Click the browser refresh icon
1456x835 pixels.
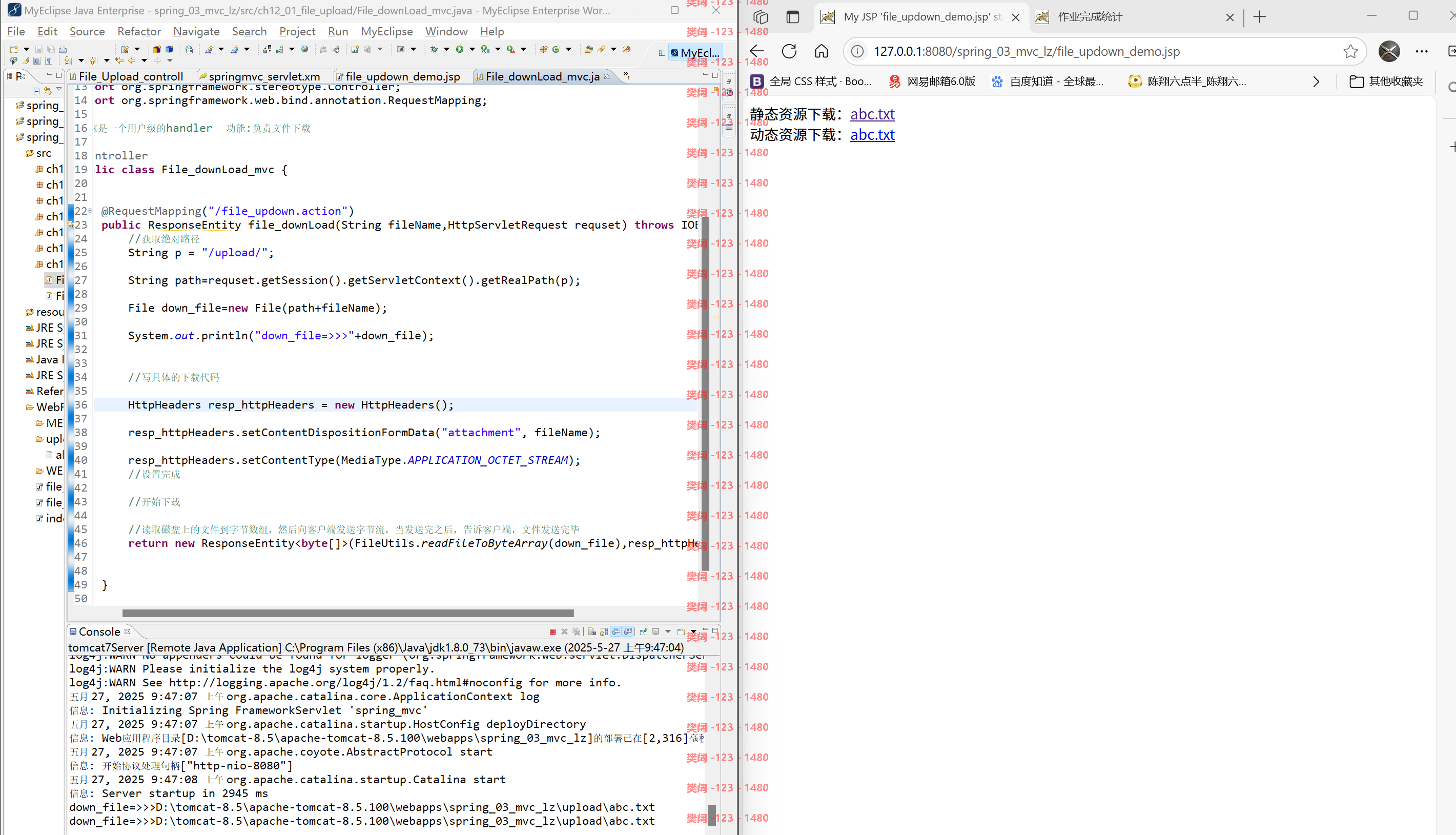789,51
